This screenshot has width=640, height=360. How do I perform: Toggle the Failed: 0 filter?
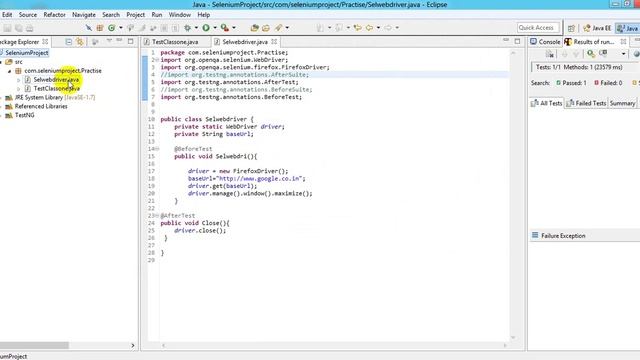pyautogui.click(x=608, y=83)
